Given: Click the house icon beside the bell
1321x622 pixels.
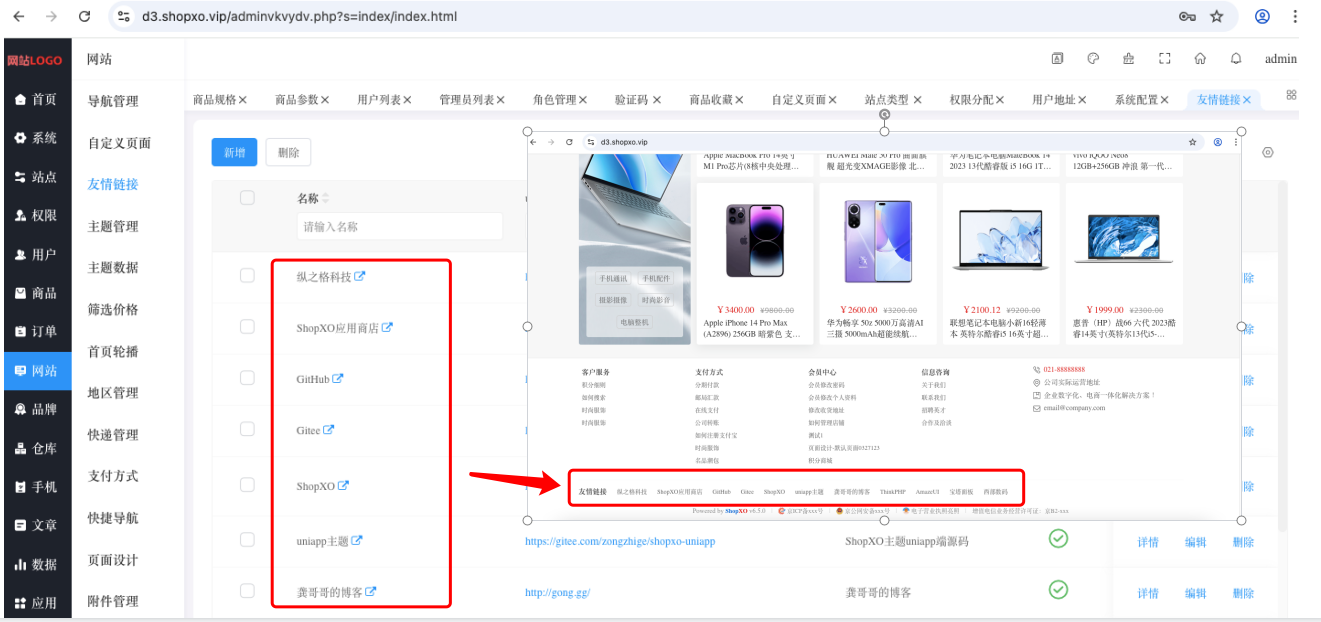Looking at the screenshot, I should (x=1200, y=59).
